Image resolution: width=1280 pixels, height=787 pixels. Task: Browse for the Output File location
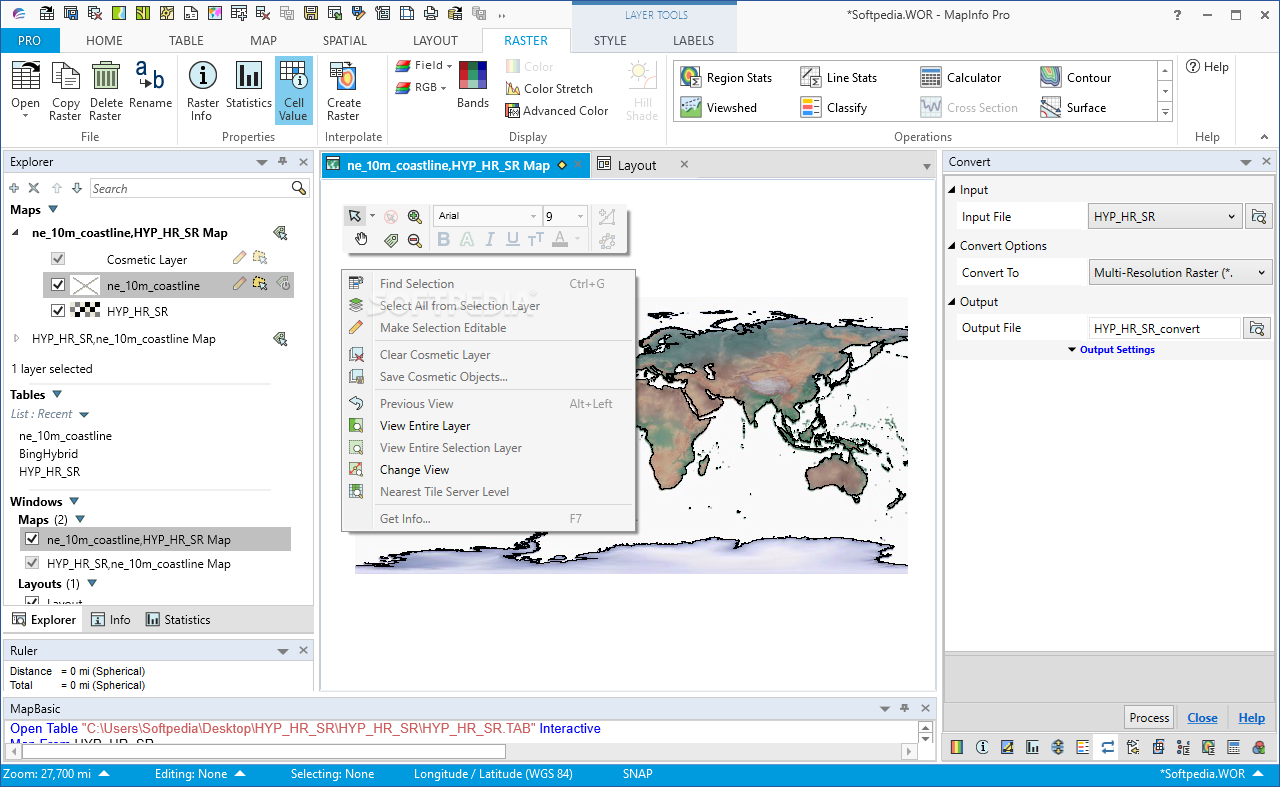[x=1257, y=328]
